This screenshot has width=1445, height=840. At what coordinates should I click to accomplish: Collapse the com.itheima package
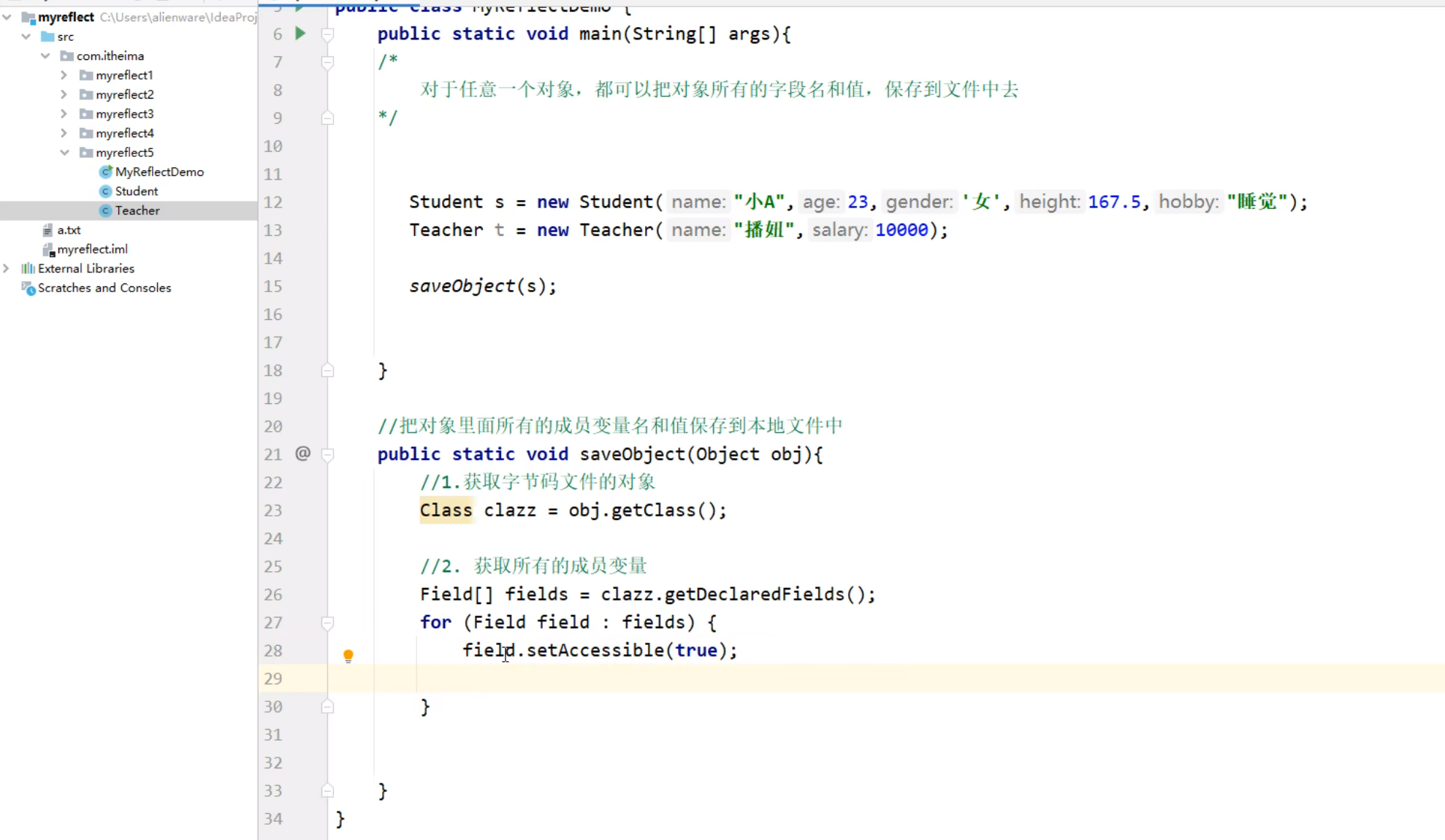(45, 56)
